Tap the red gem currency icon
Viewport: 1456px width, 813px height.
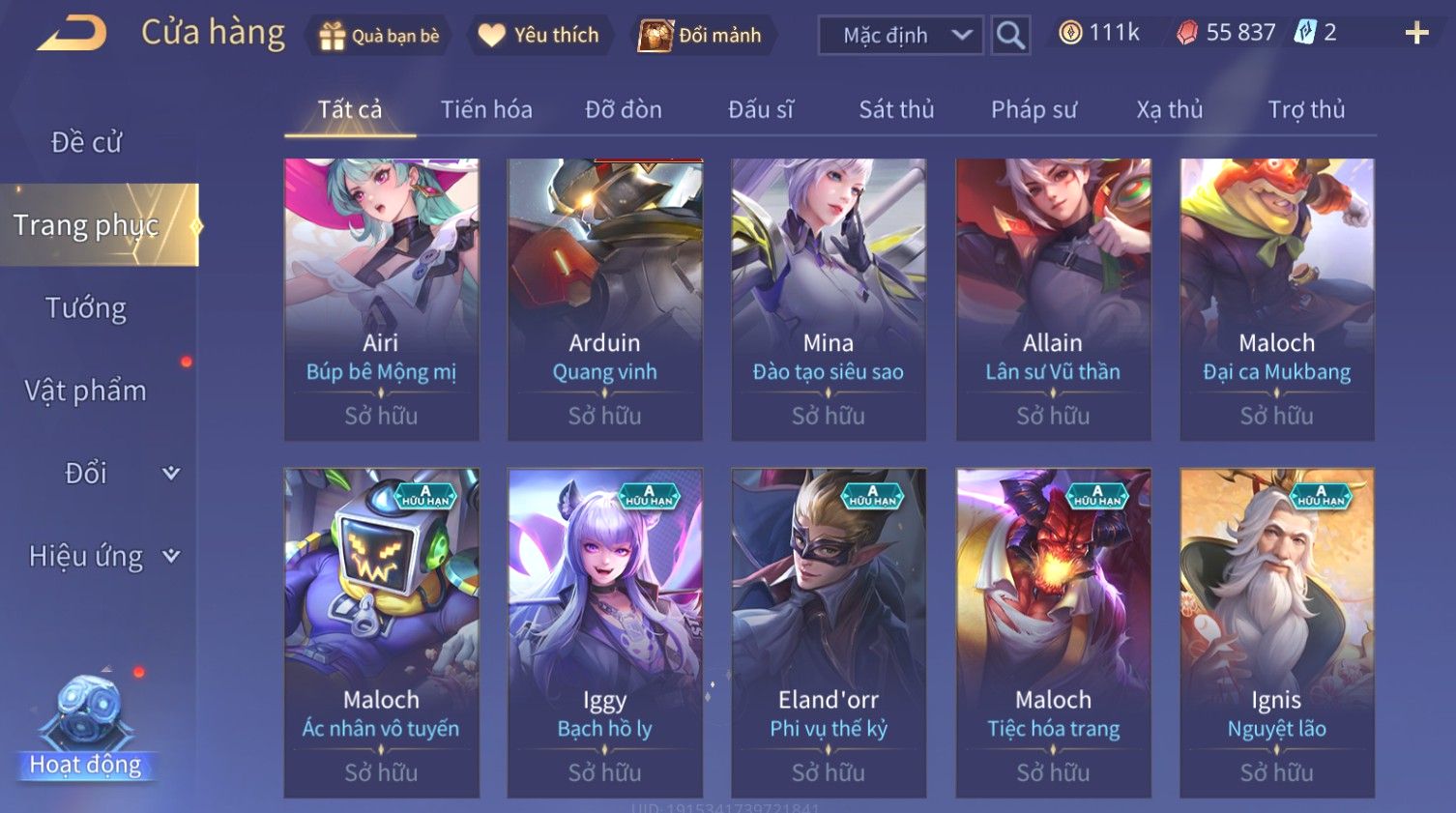[1187, 33]
